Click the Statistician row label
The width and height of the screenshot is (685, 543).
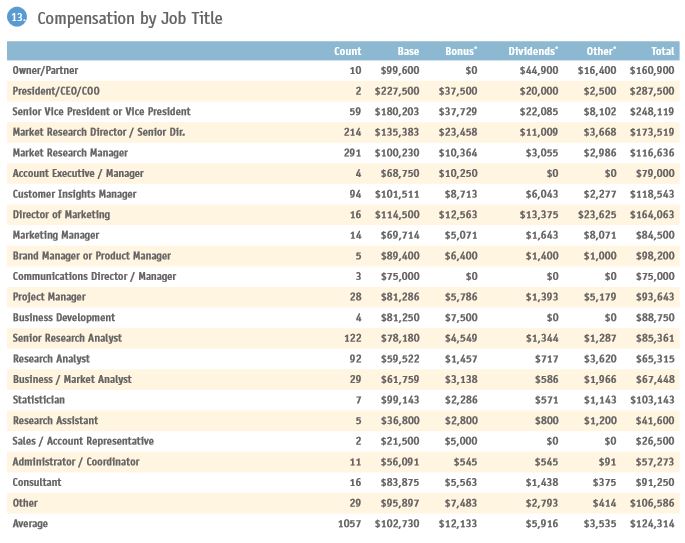tap(39, 400)
